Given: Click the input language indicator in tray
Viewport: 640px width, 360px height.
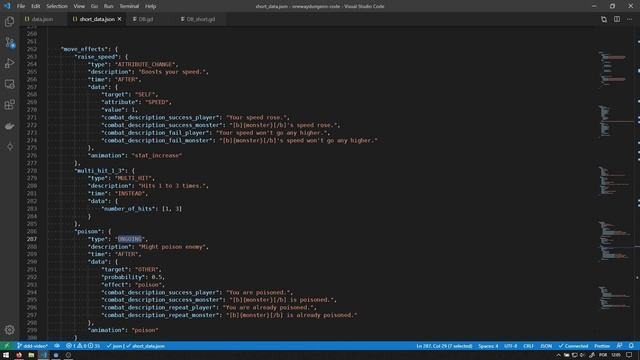Looking at the screenshot, I should tap(603, 355).
